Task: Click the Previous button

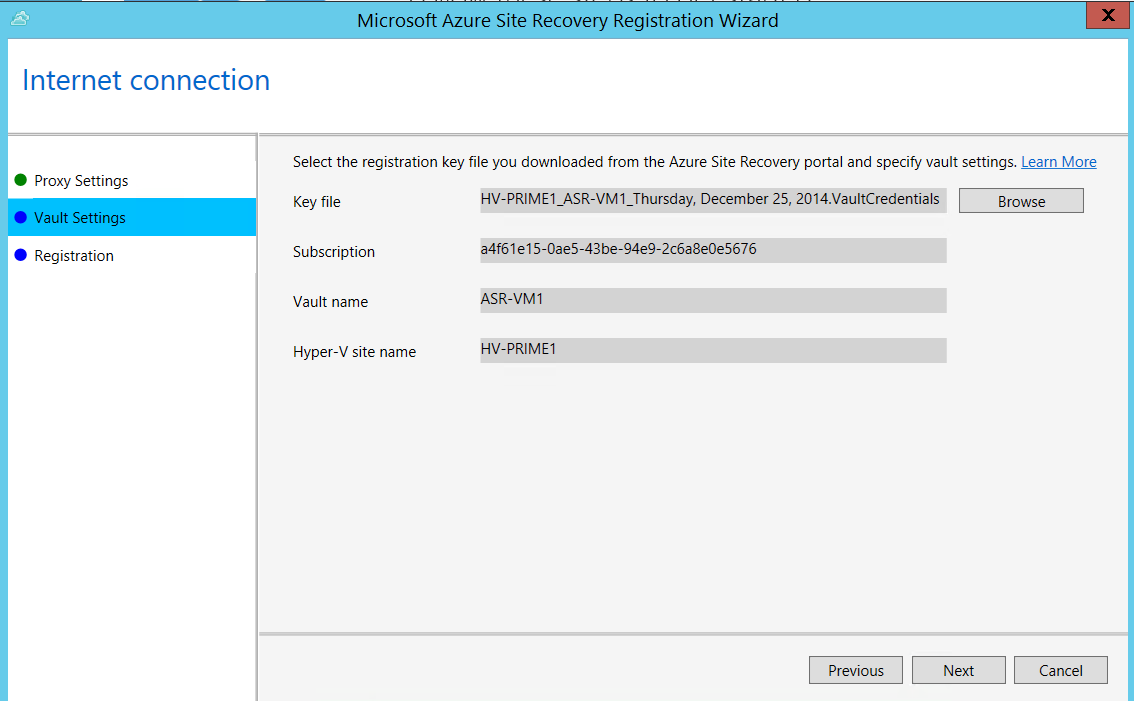Action: pos(855,670)
